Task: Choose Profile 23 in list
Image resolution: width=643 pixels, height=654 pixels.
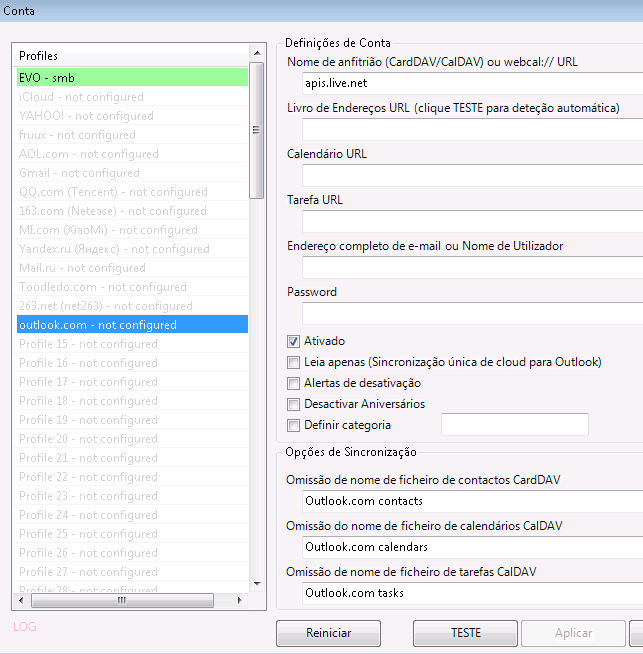Action: click(x=132, y=496)
